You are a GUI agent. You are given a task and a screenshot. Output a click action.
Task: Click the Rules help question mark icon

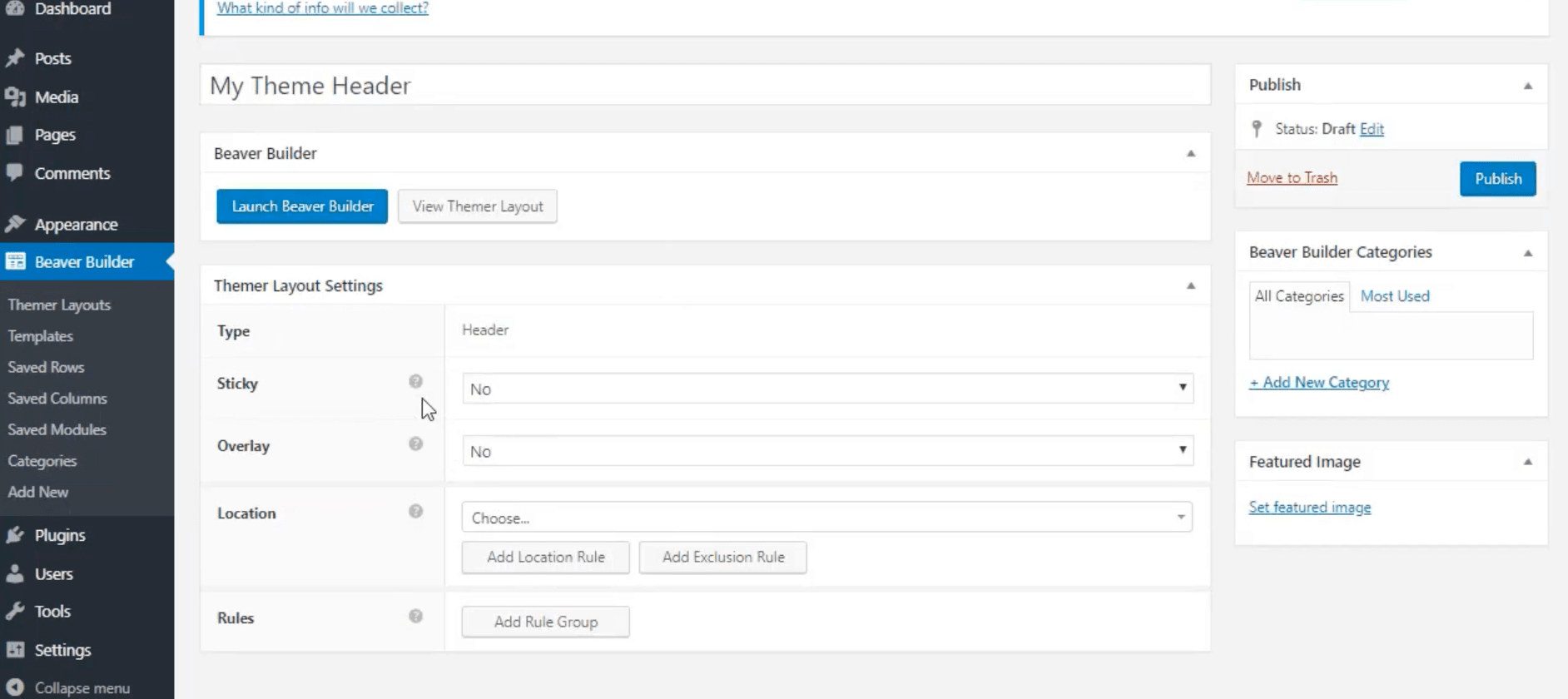click(x=415, y=616)
